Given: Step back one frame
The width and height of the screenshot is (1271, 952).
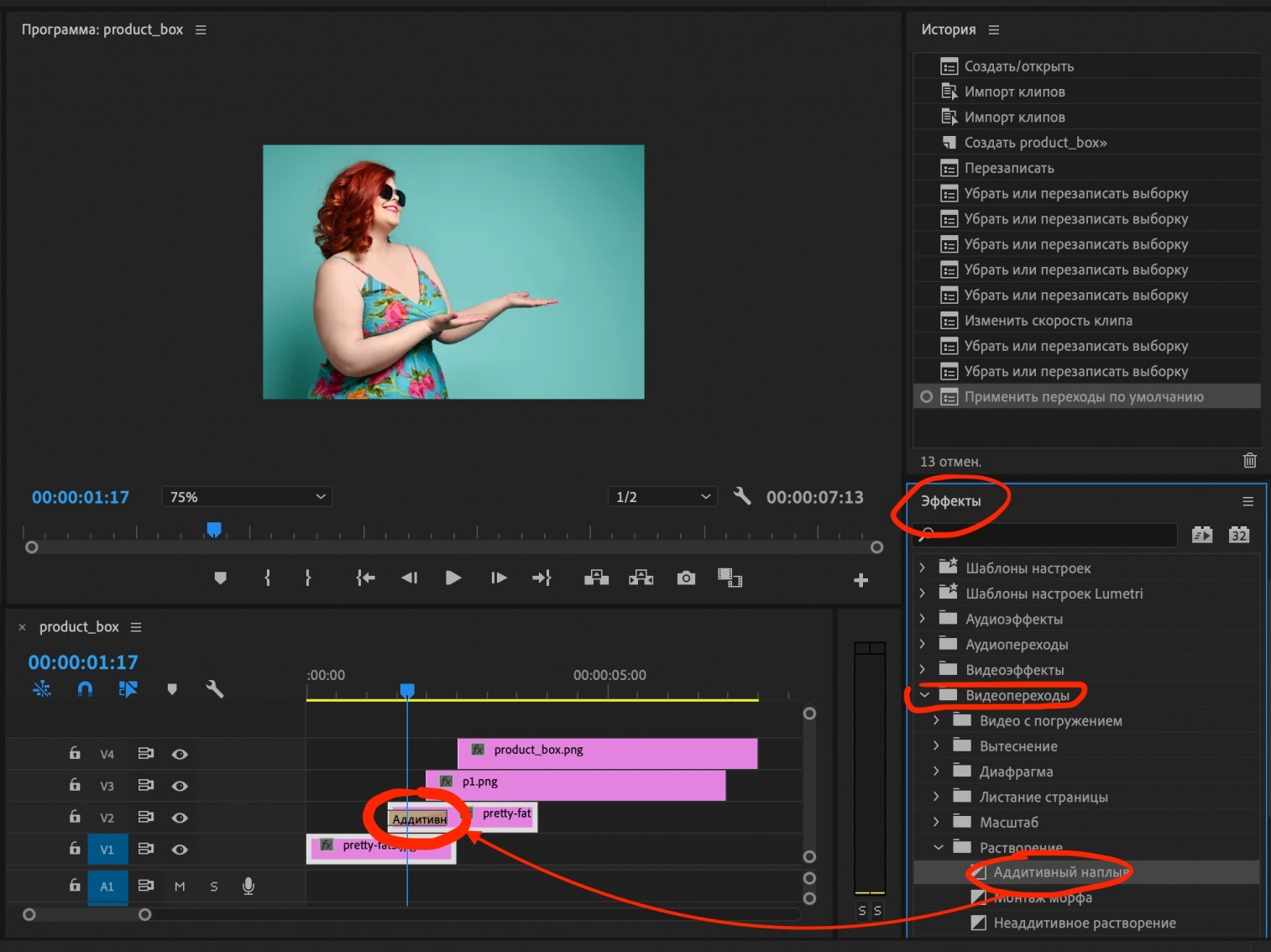Looking at the screenshot, I should (x=409, y=578).
